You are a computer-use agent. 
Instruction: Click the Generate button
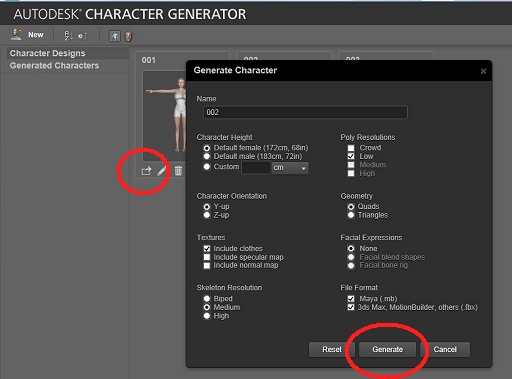(x=388, y=349)
